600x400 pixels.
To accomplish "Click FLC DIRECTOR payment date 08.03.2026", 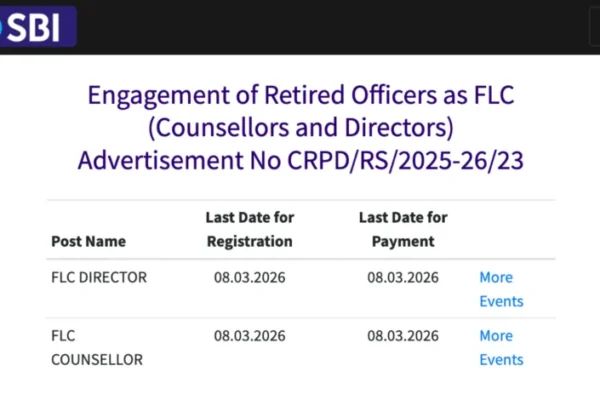I will point(403,277).
